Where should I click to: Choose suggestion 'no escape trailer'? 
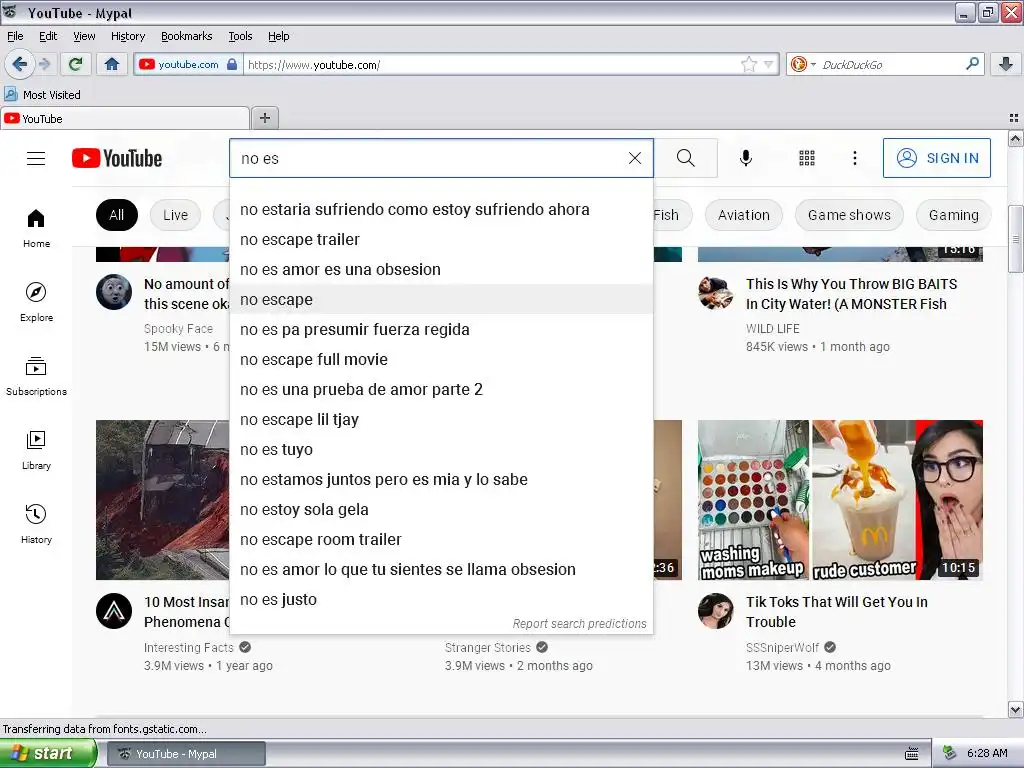(x=441, y=240)
